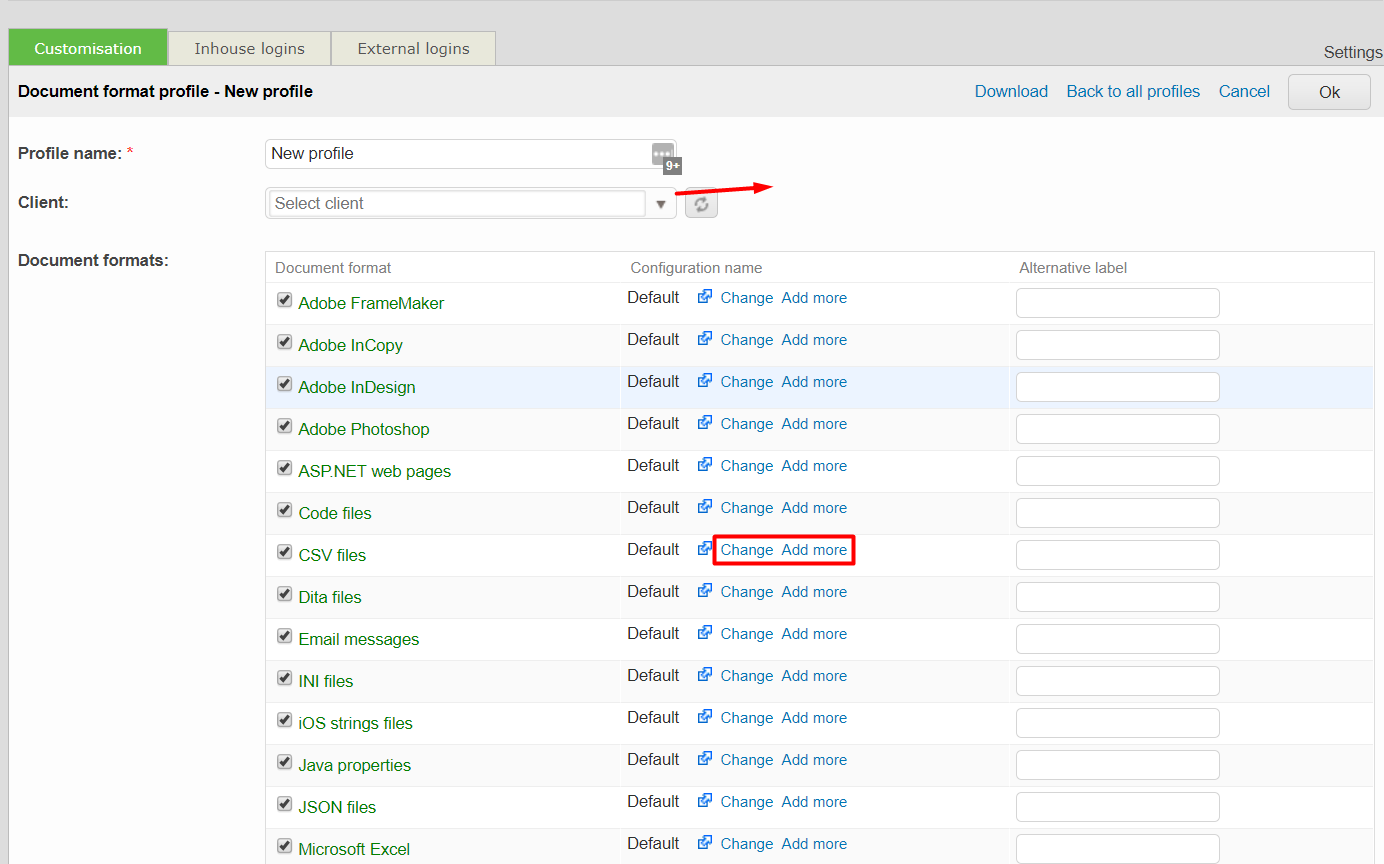This screenshot has height=864, width=1384.
Task: Expand the Select client dropdown arrow
Action: pos(660,204)
